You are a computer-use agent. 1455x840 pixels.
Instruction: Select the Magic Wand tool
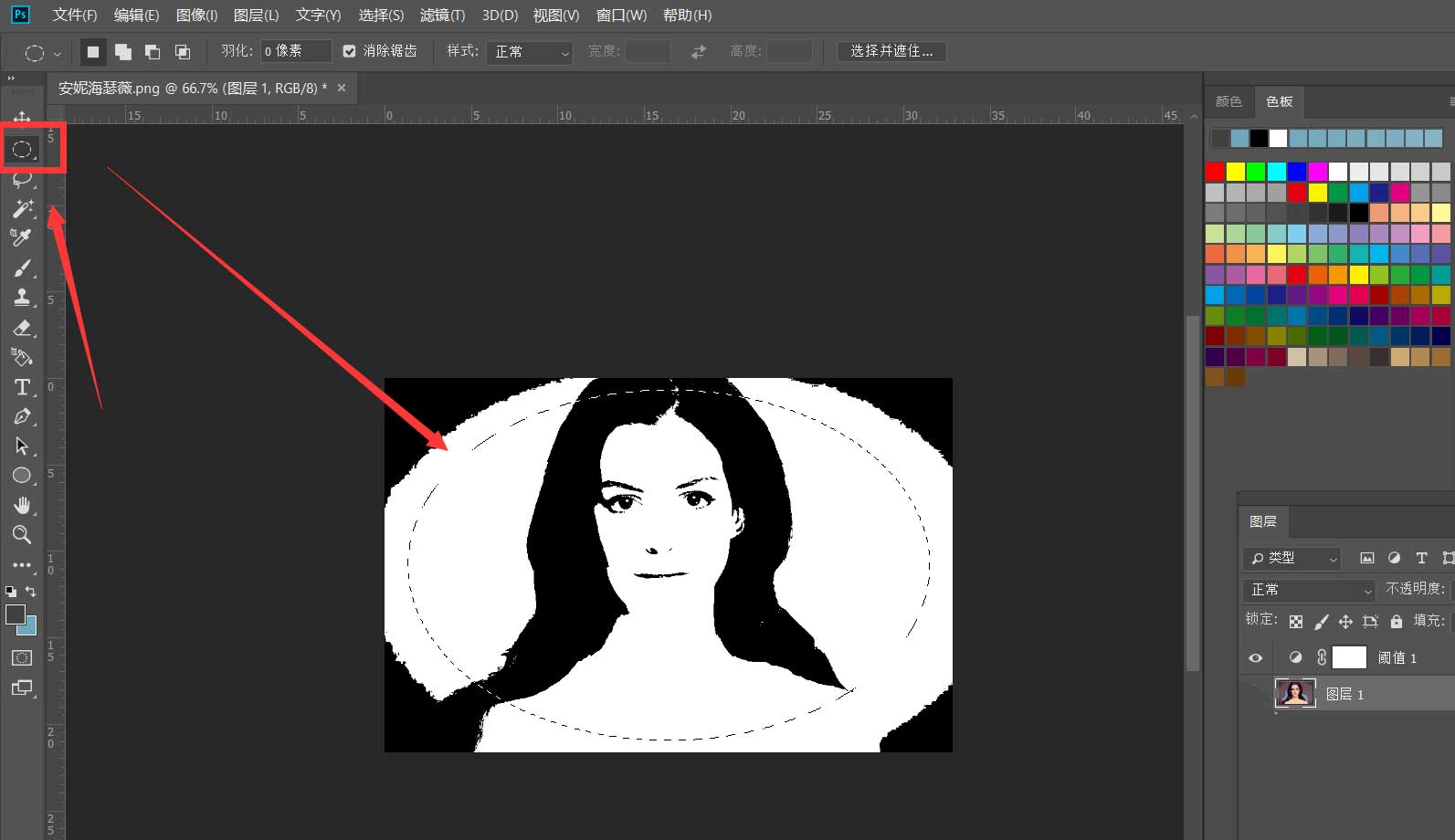coord(22,208)
